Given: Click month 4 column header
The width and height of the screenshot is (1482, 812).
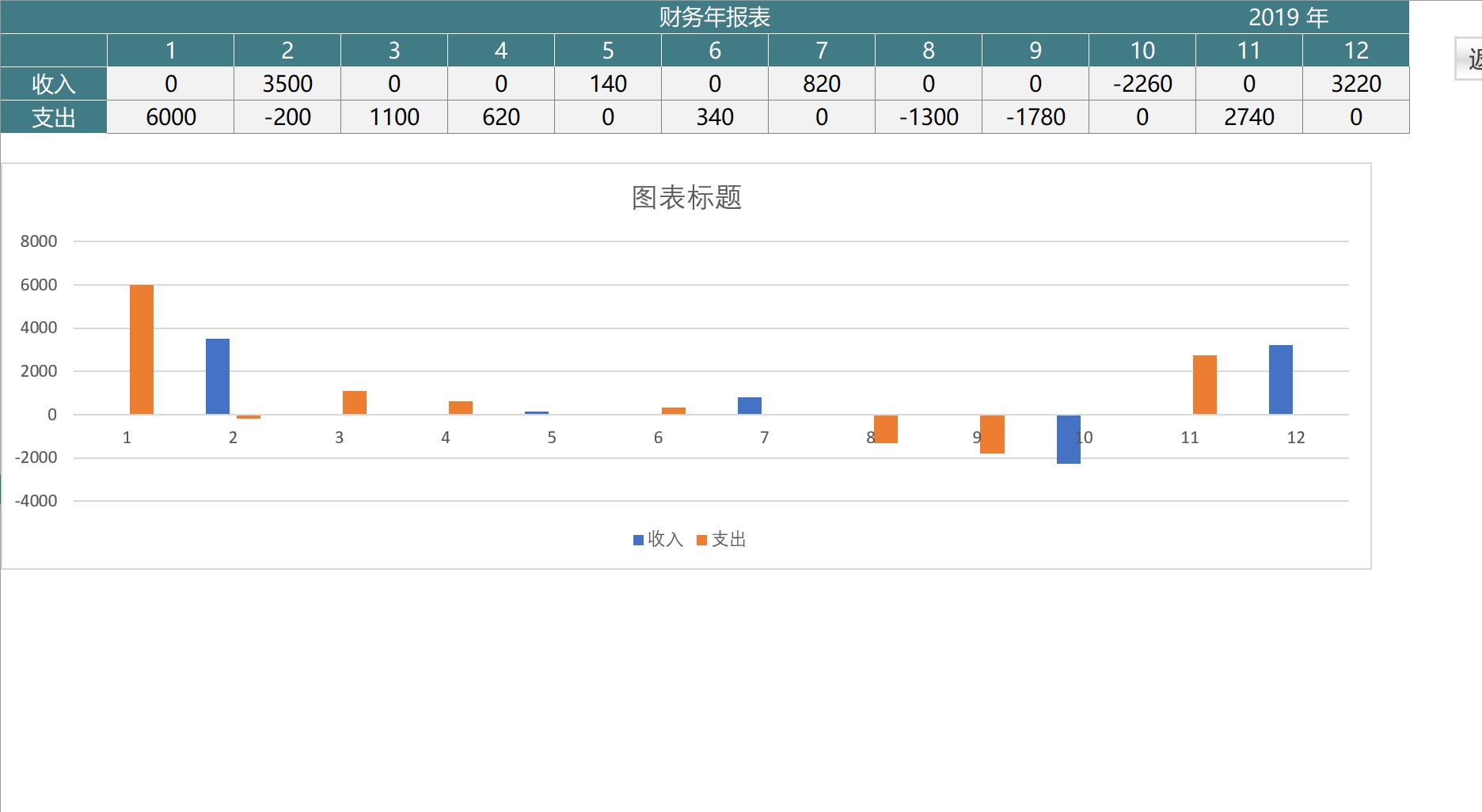Looking at the screenshot, I should pyautogui.click(x=501, y=50).
